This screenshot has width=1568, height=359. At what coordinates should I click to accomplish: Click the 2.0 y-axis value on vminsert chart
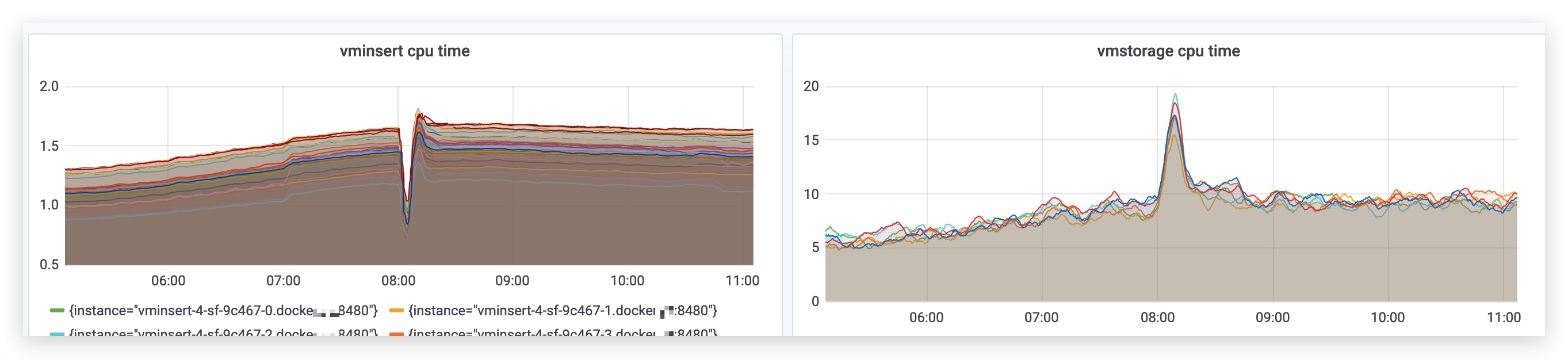click(49, 86)
